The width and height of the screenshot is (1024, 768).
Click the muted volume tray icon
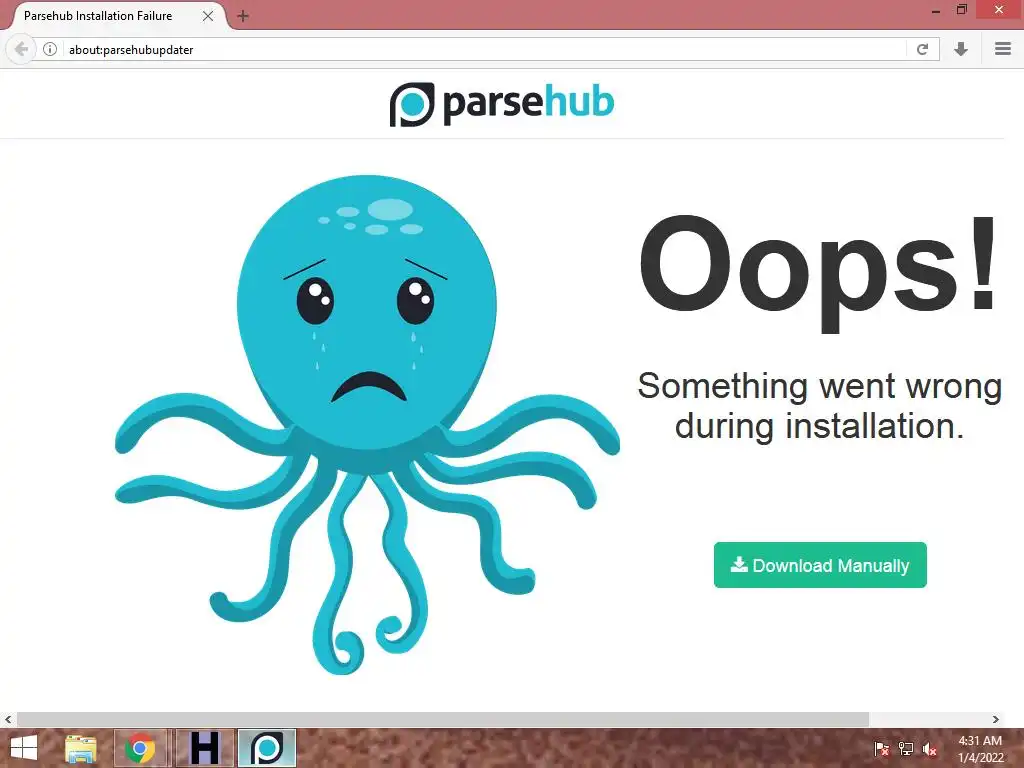930,749
